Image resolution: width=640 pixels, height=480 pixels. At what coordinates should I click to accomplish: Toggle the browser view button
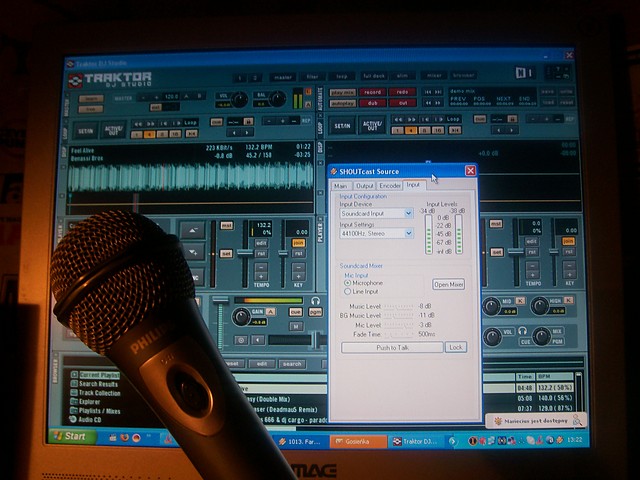[x=464, y=76]
